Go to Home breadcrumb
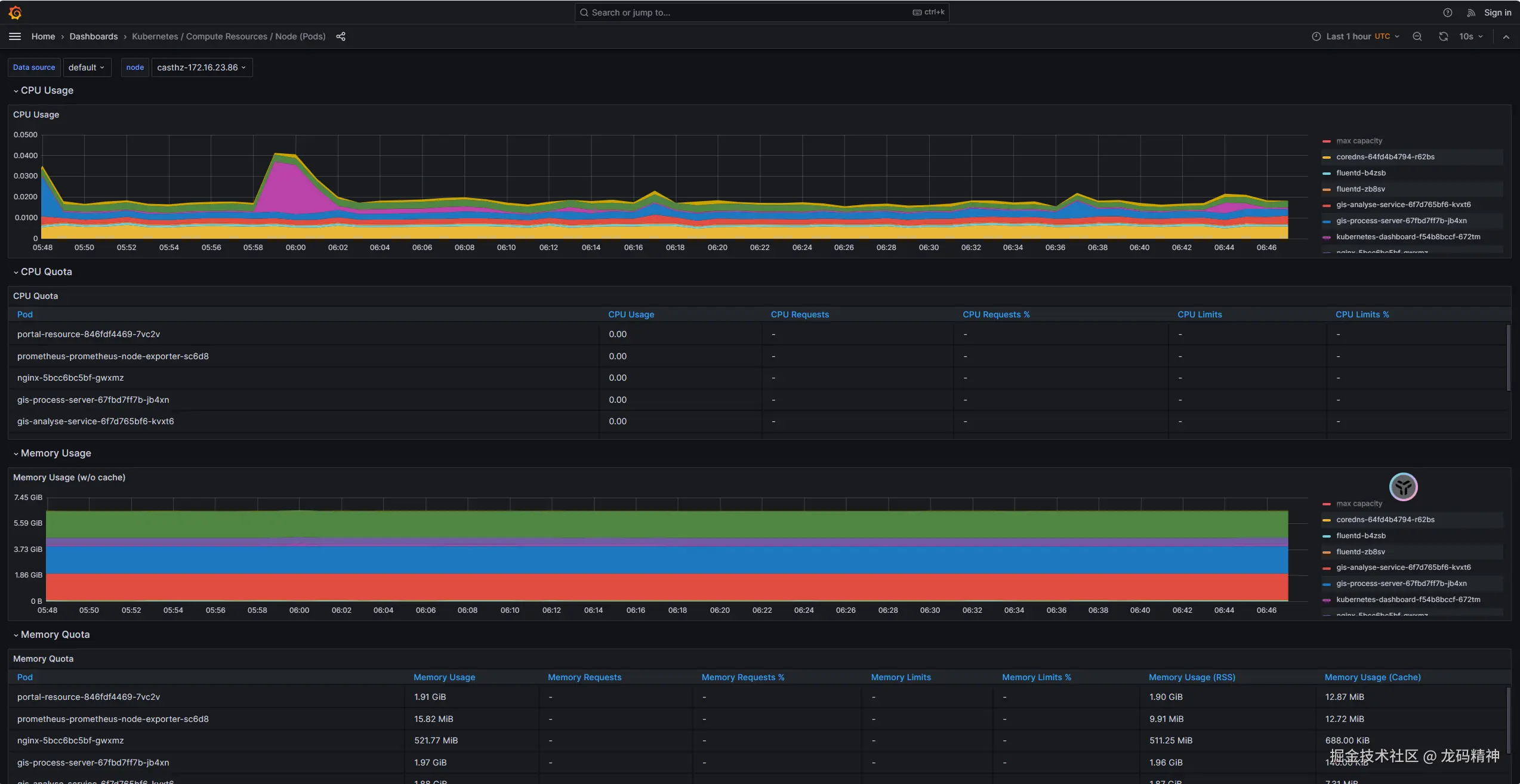The width and height of the screenshot is (1520, 784). [43, 36]
